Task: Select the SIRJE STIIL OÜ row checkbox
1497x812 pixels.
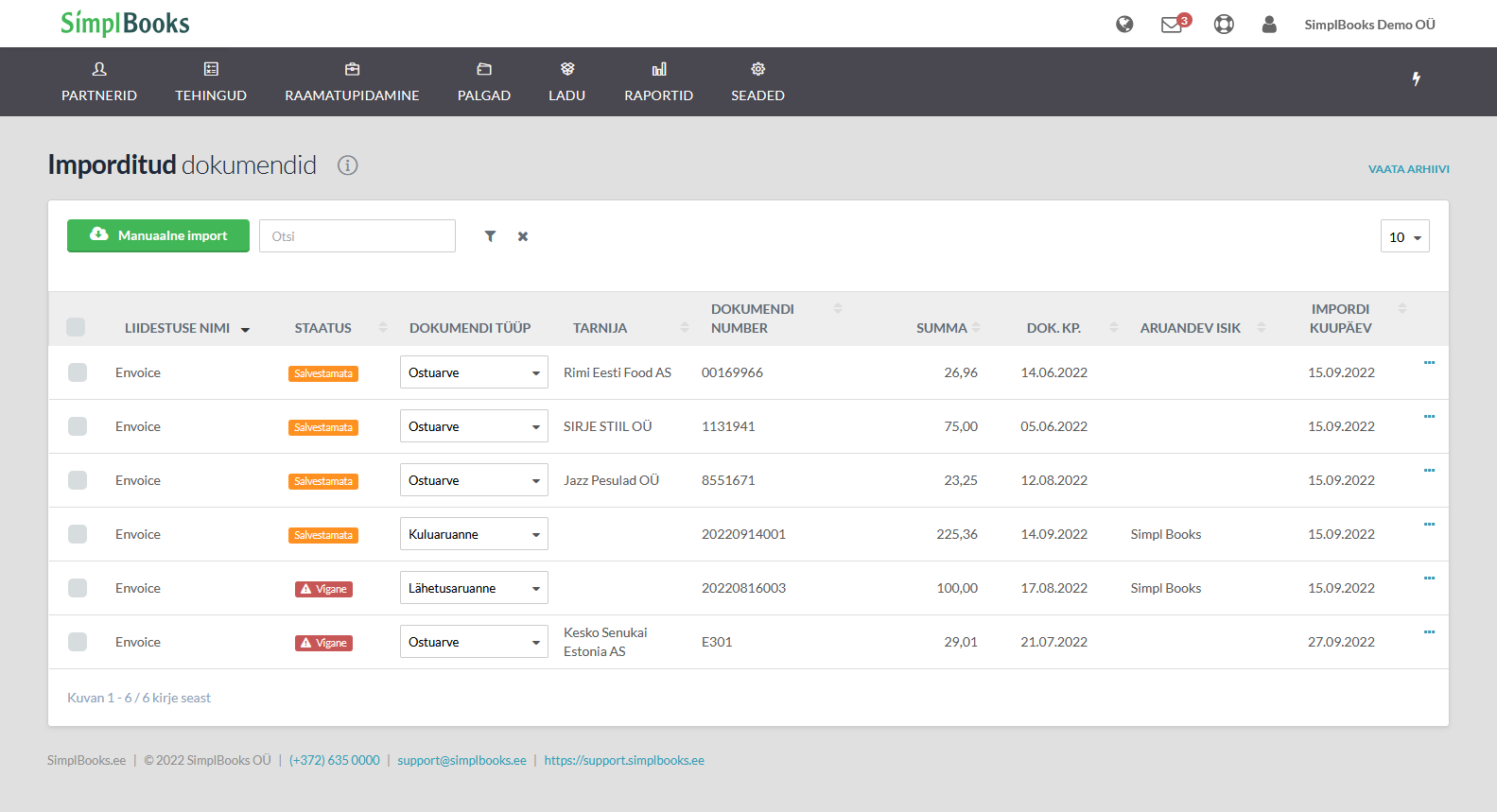Action: coord(78,426)
